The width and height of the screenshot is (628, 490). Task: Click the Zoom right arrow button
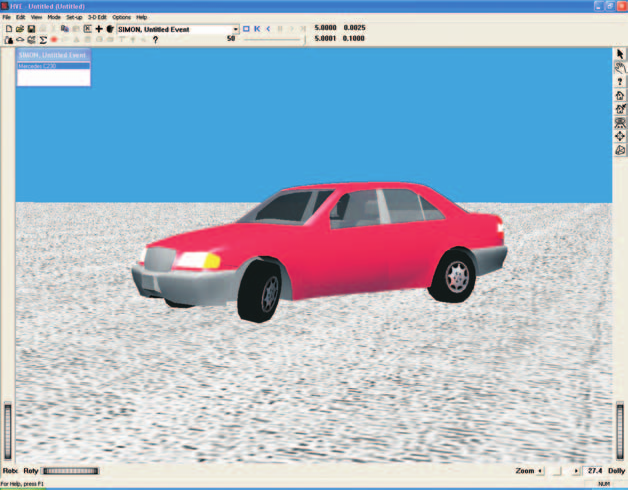[x=576, y=471]
